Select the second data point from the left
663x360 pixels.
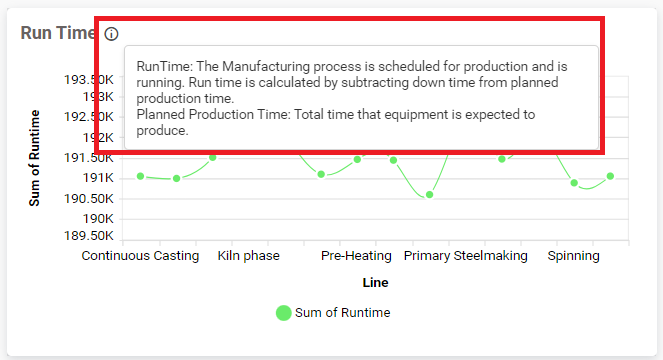[177, 179]
